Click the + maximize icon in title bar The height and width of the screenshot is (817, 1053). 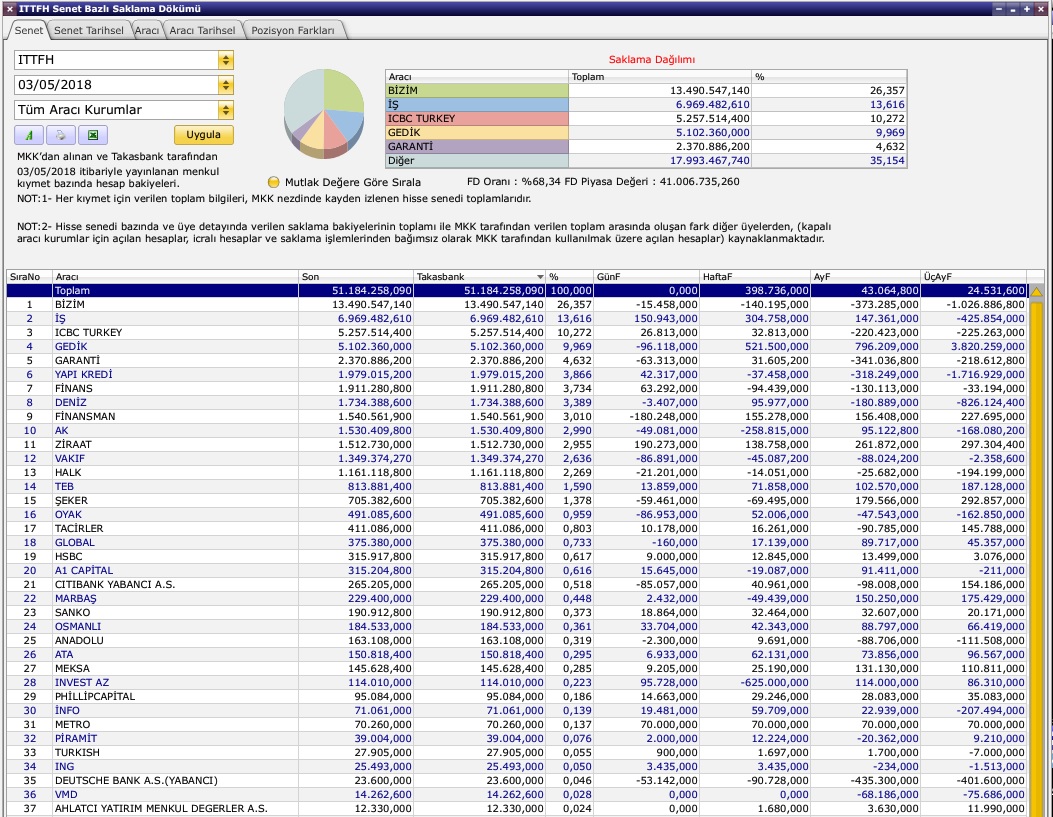pos(1026,9)
